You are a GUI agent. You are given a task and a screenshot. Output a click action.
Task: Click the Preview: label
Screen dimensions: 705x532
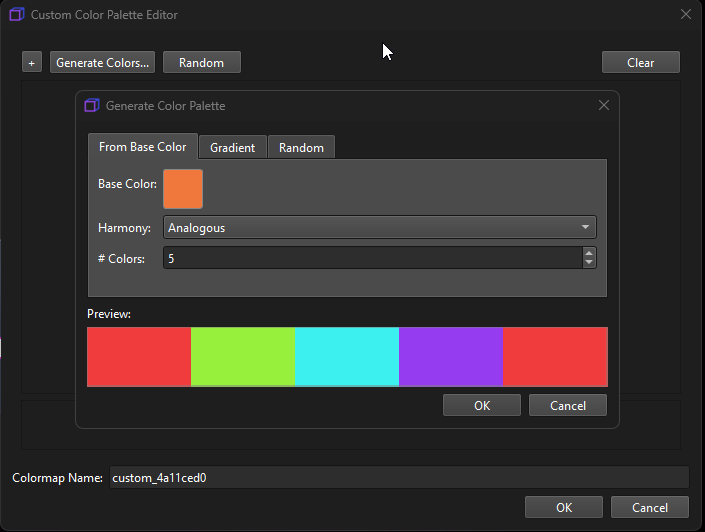(109, 314)
